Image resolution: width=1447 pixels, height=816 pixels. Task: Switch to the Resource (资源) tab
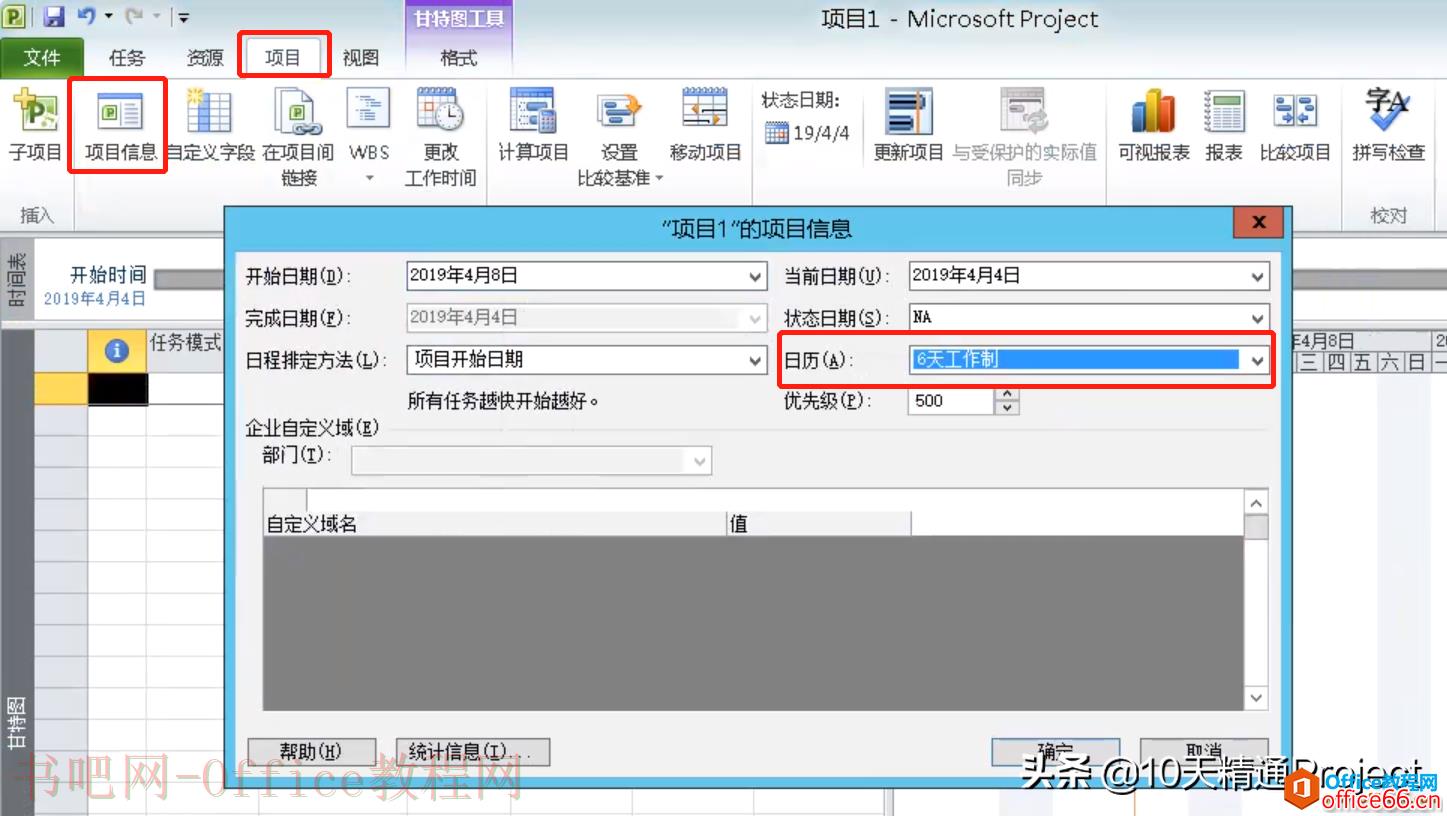(205, 58)
